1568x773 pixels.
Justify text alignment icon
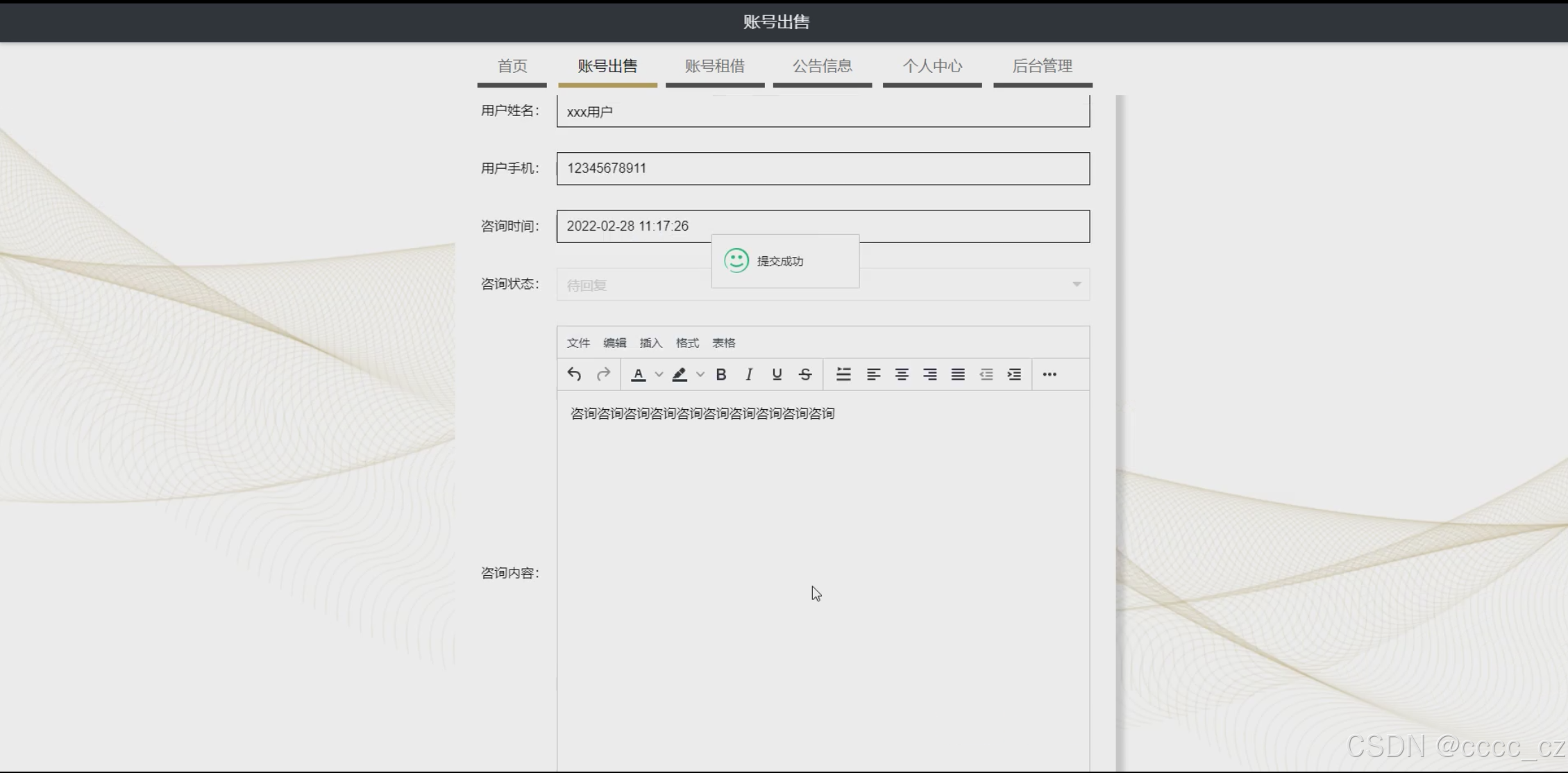(958, 374)
